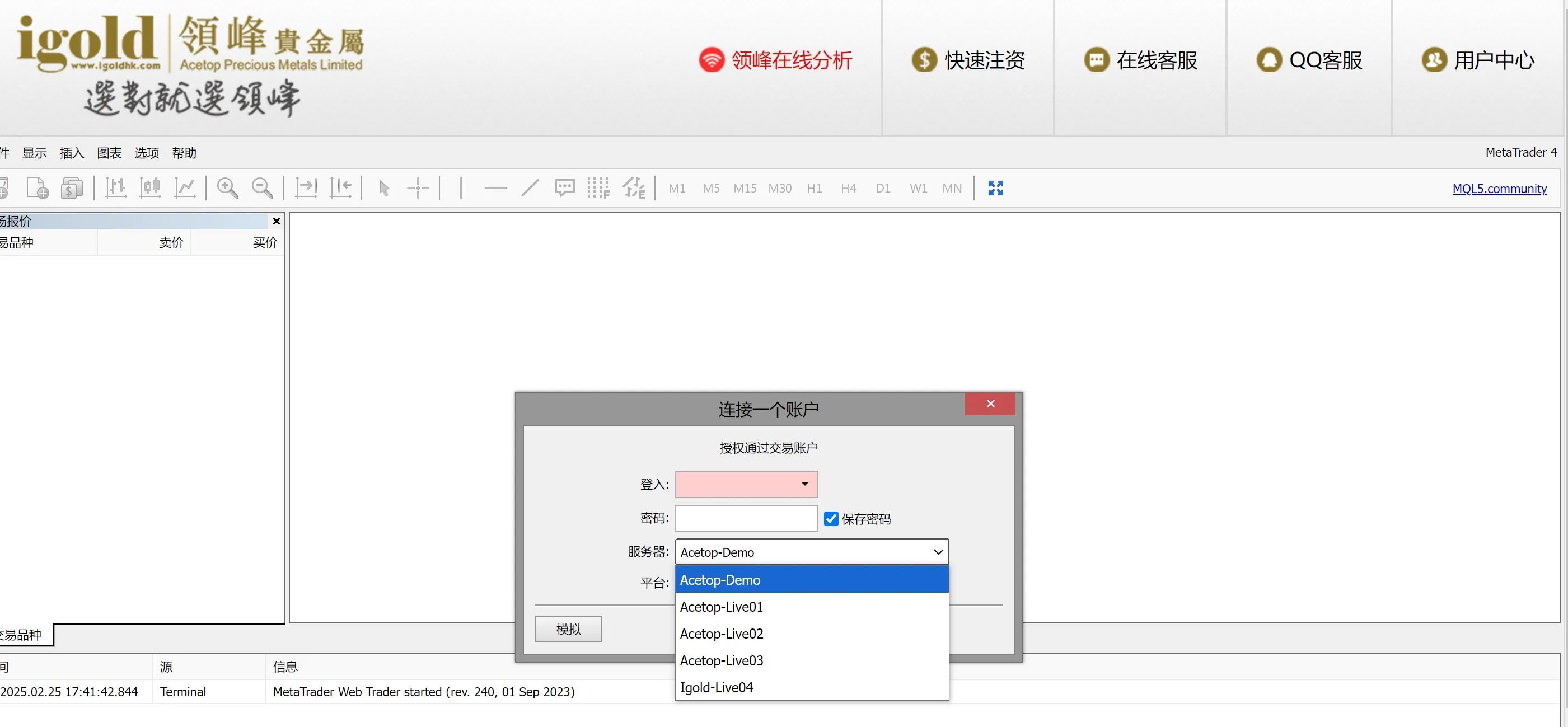The image size is (1568, 727).
Task: Open the 显示 menu
Action: (x=35, y=153)
